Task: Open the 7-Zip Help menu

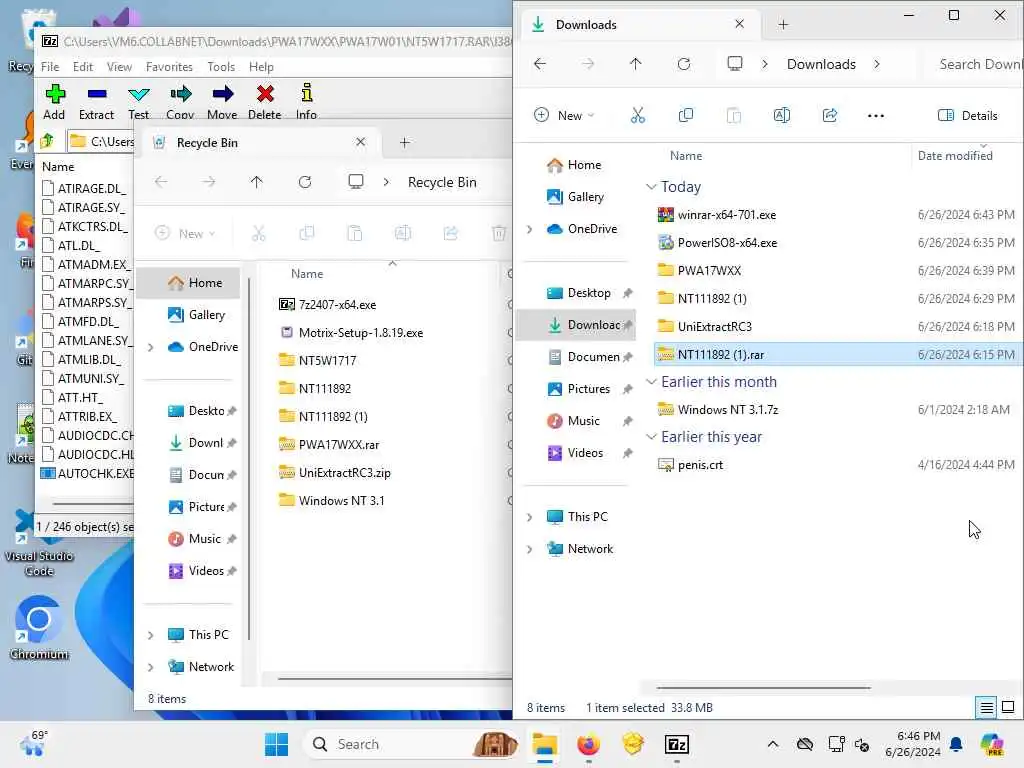Action: (261, 67)
